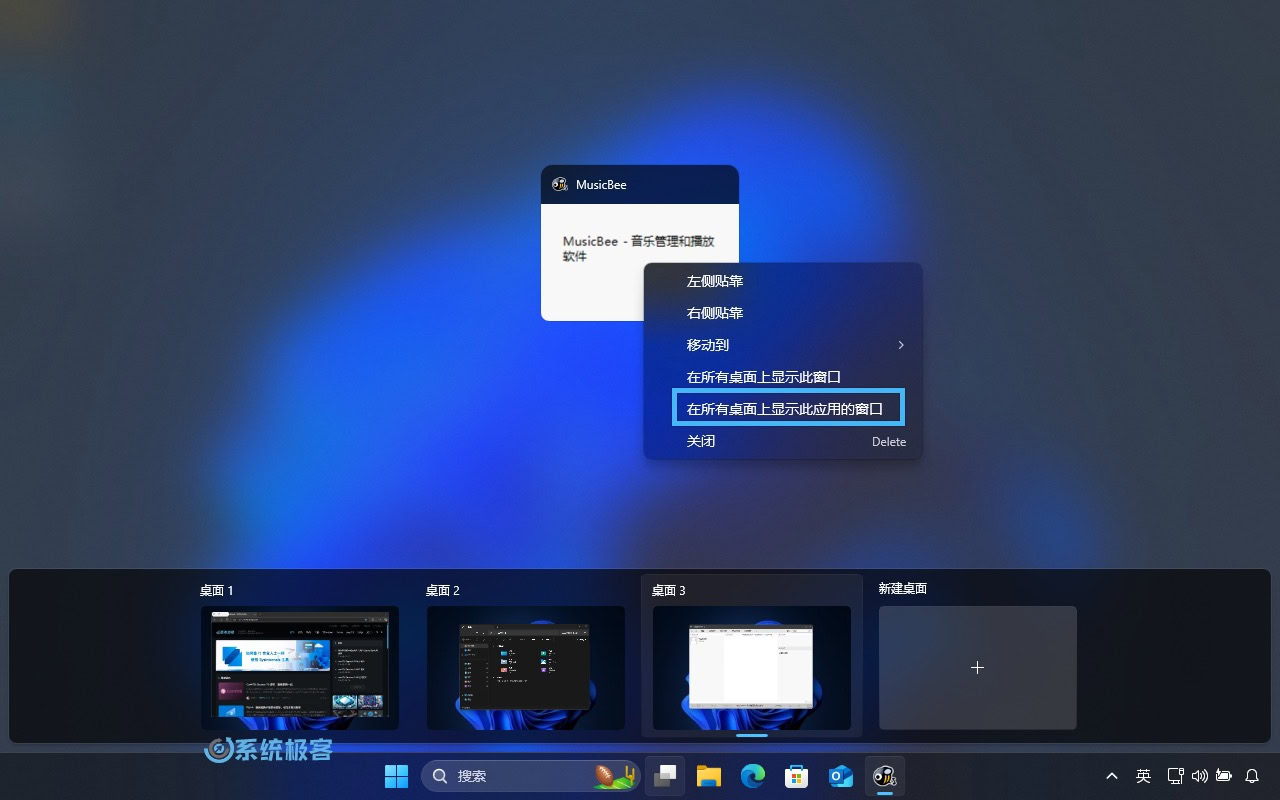Screen dimensions: 1280x800
Task: Switch to the 桌面 2 thumbnail
Action: pos(526,668)
